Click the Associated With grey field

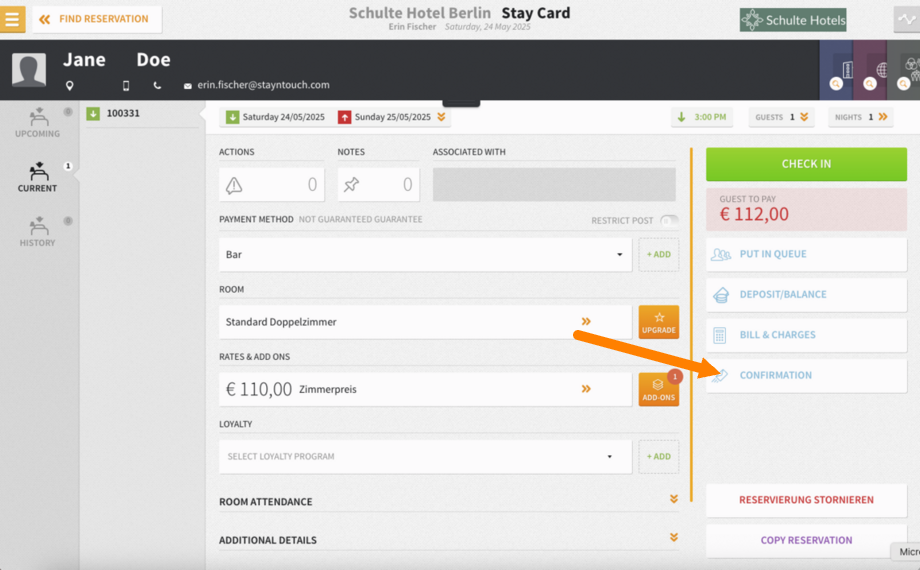pos(554,184)
